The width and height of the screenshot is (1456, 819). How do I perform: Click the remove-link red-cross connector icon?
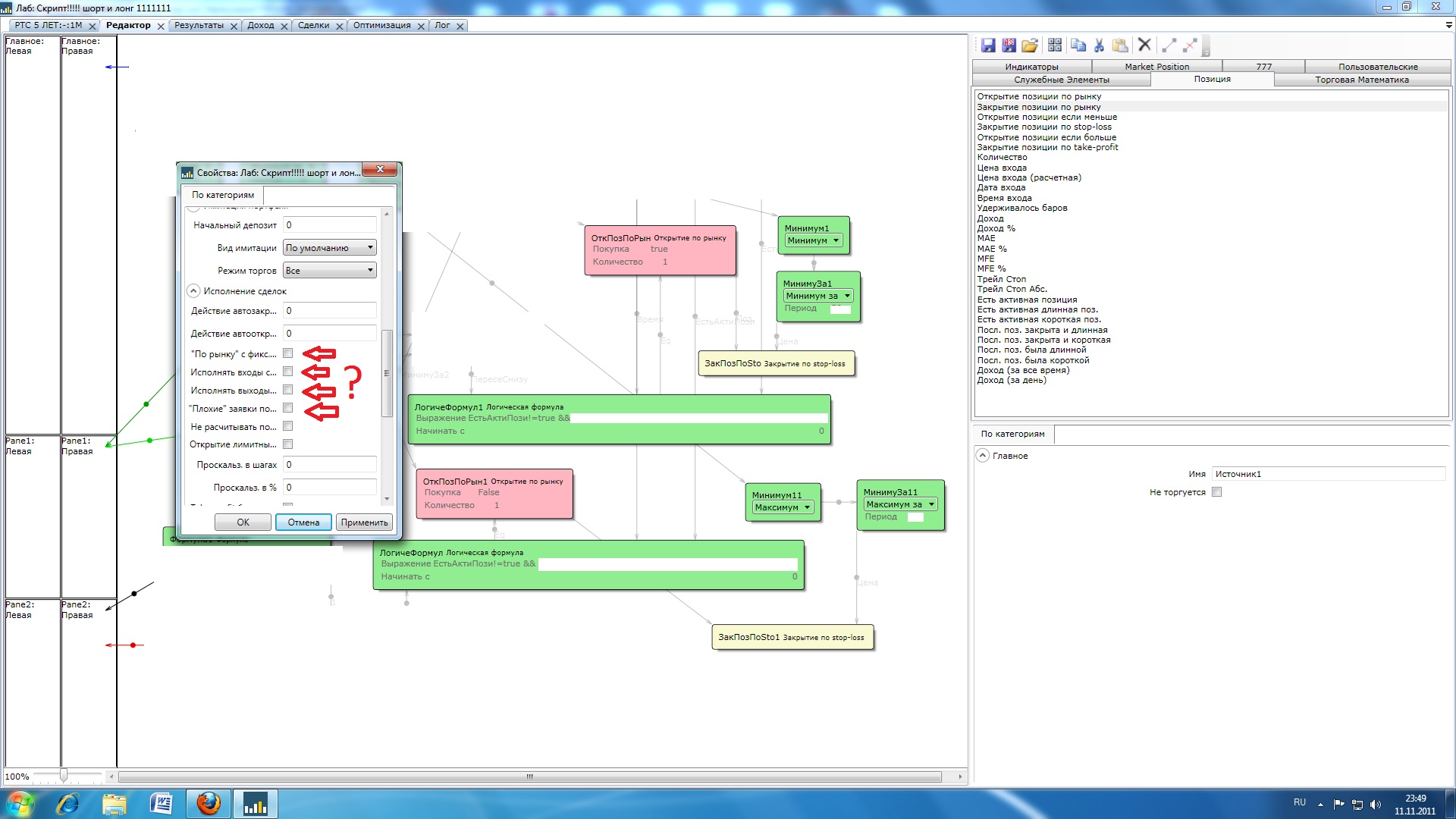(1190, 45)
